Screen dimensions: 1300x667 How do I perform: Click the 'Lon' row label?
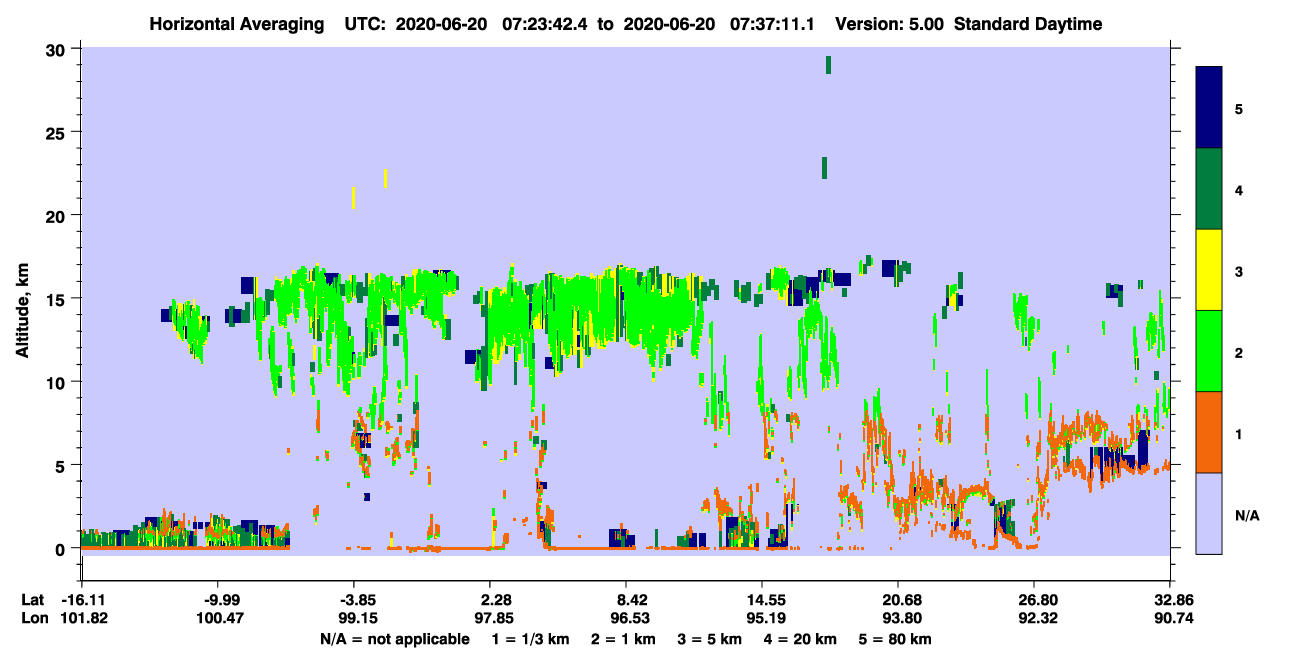(34, 618)
